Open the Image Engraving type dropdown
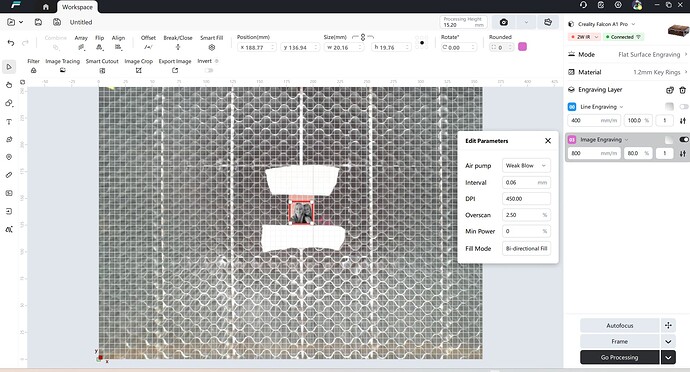The height and width of the screenshot is (372, 690). [604, 140]
